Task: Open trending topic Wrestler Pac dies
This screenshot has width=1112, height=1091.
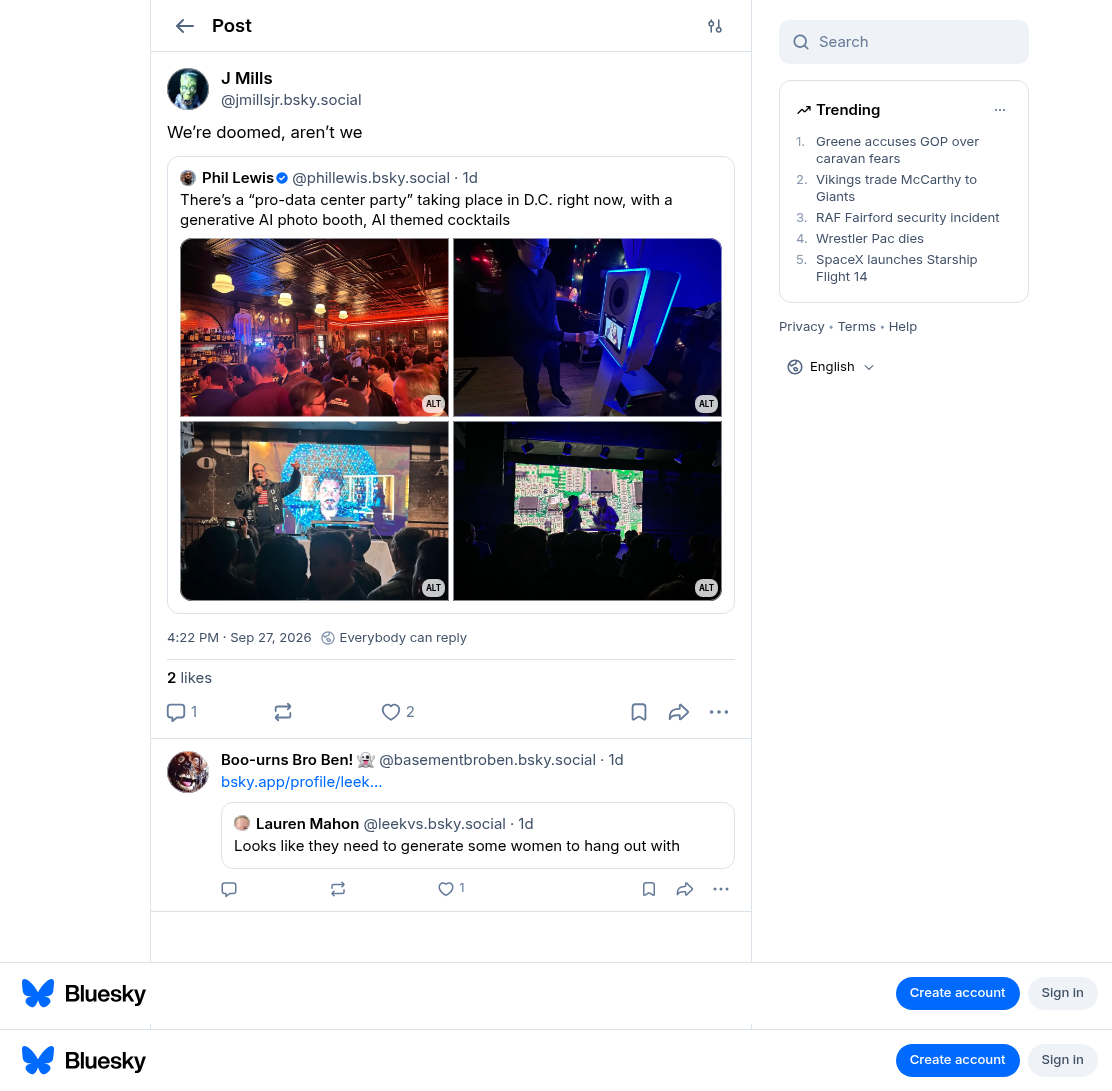Action: click(869, 238)
